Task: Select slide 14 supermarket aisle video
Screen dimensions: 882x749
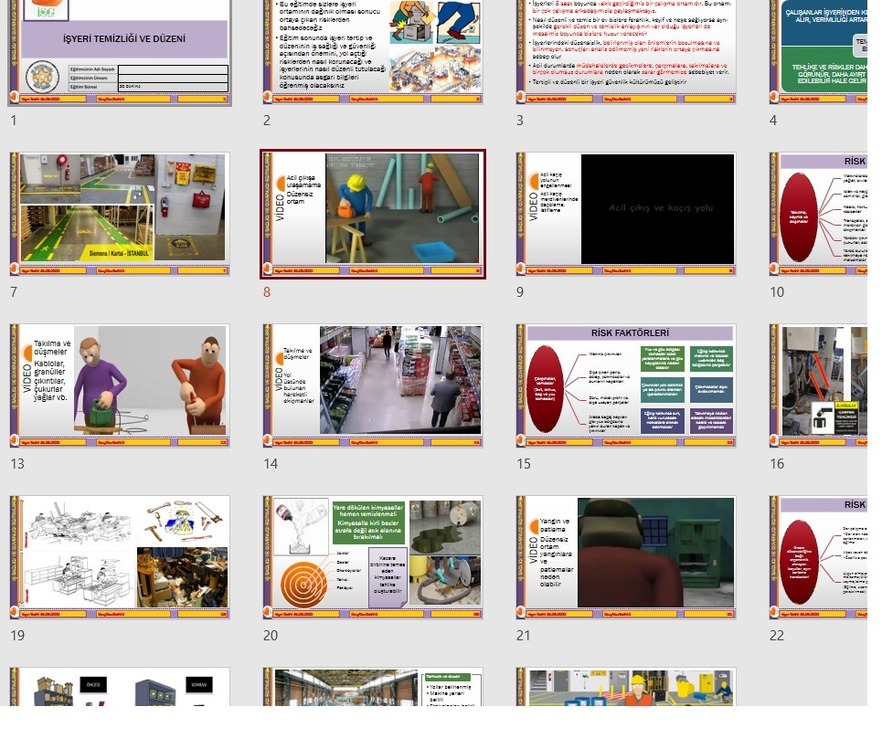Action: click(373, 385)
